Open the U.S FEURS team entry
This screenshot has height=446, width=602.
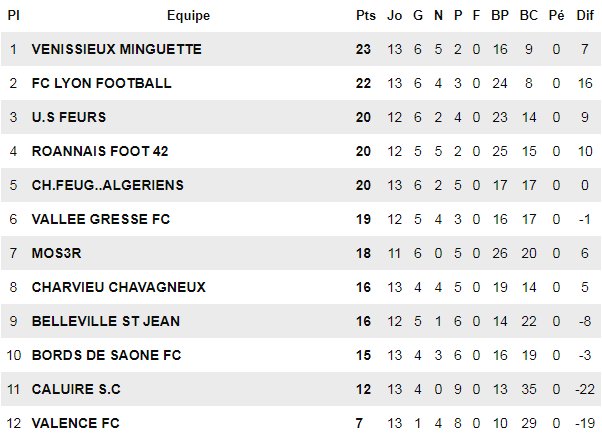click(x=69, y=117)
